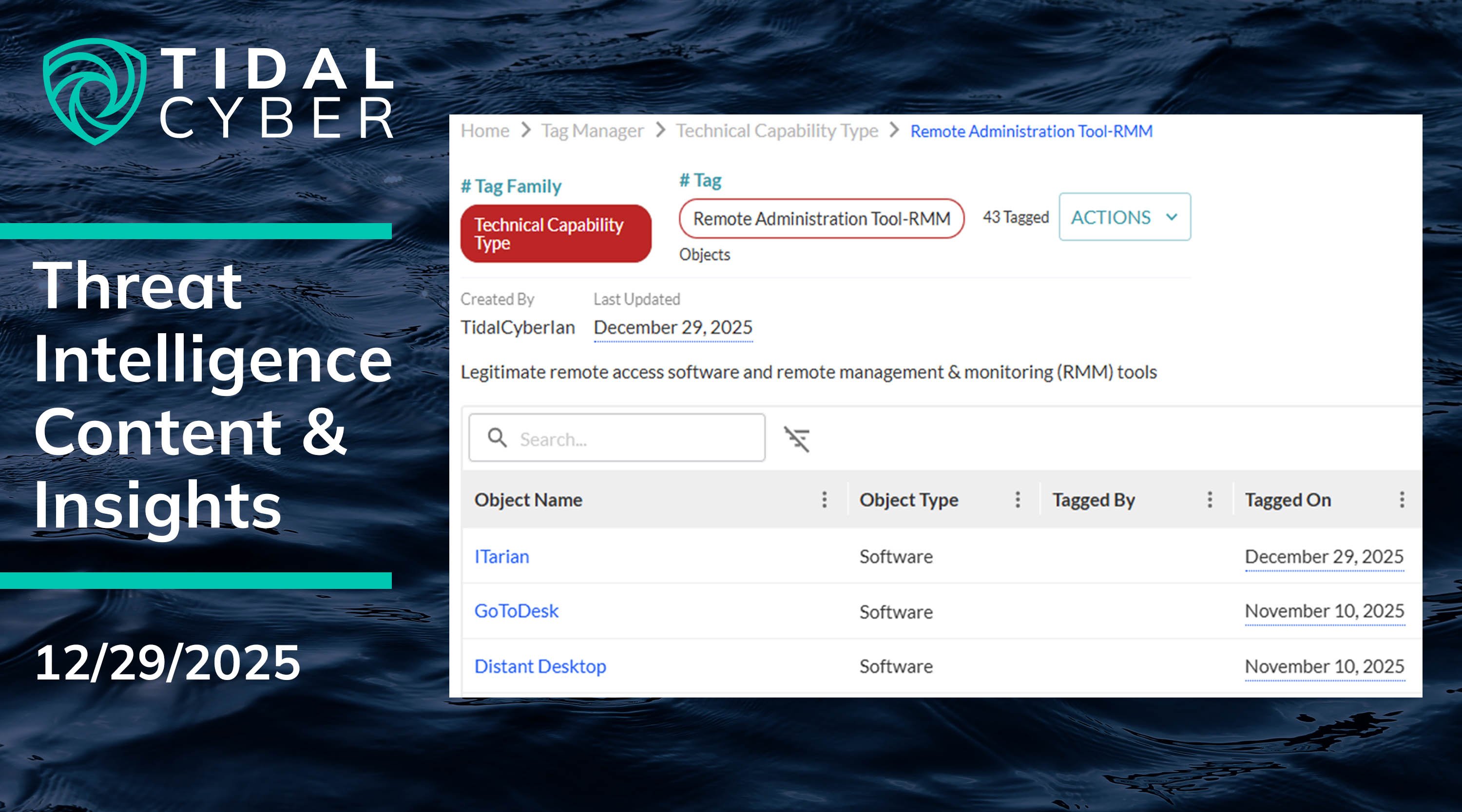Click the Tidal Cyber shield logo
This screenshot has width=1462, height=812.
94,91
